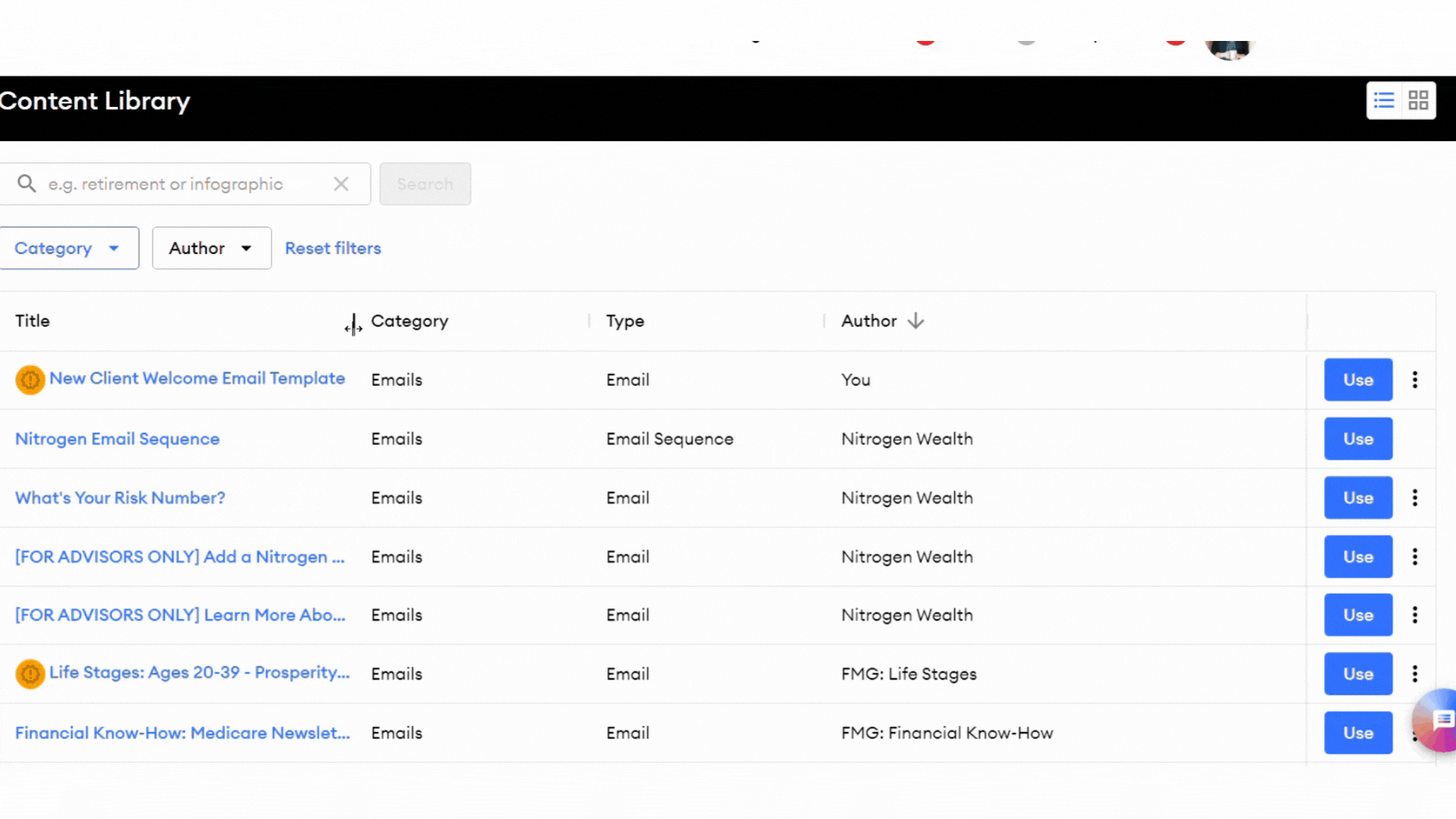This screenshot has width=1456, height=819.
Task: Clear the search field with X
Action: click(341, 184)
